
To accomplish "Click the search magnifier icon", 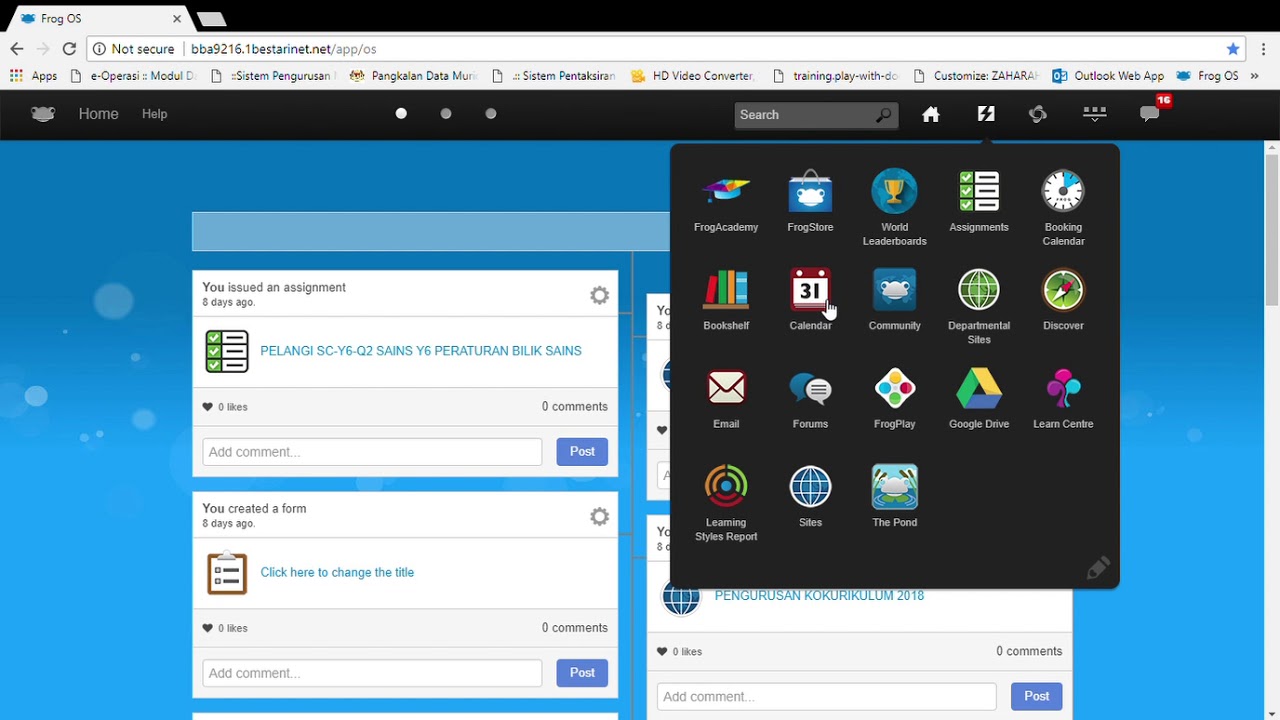I will [x=884, y=115].
